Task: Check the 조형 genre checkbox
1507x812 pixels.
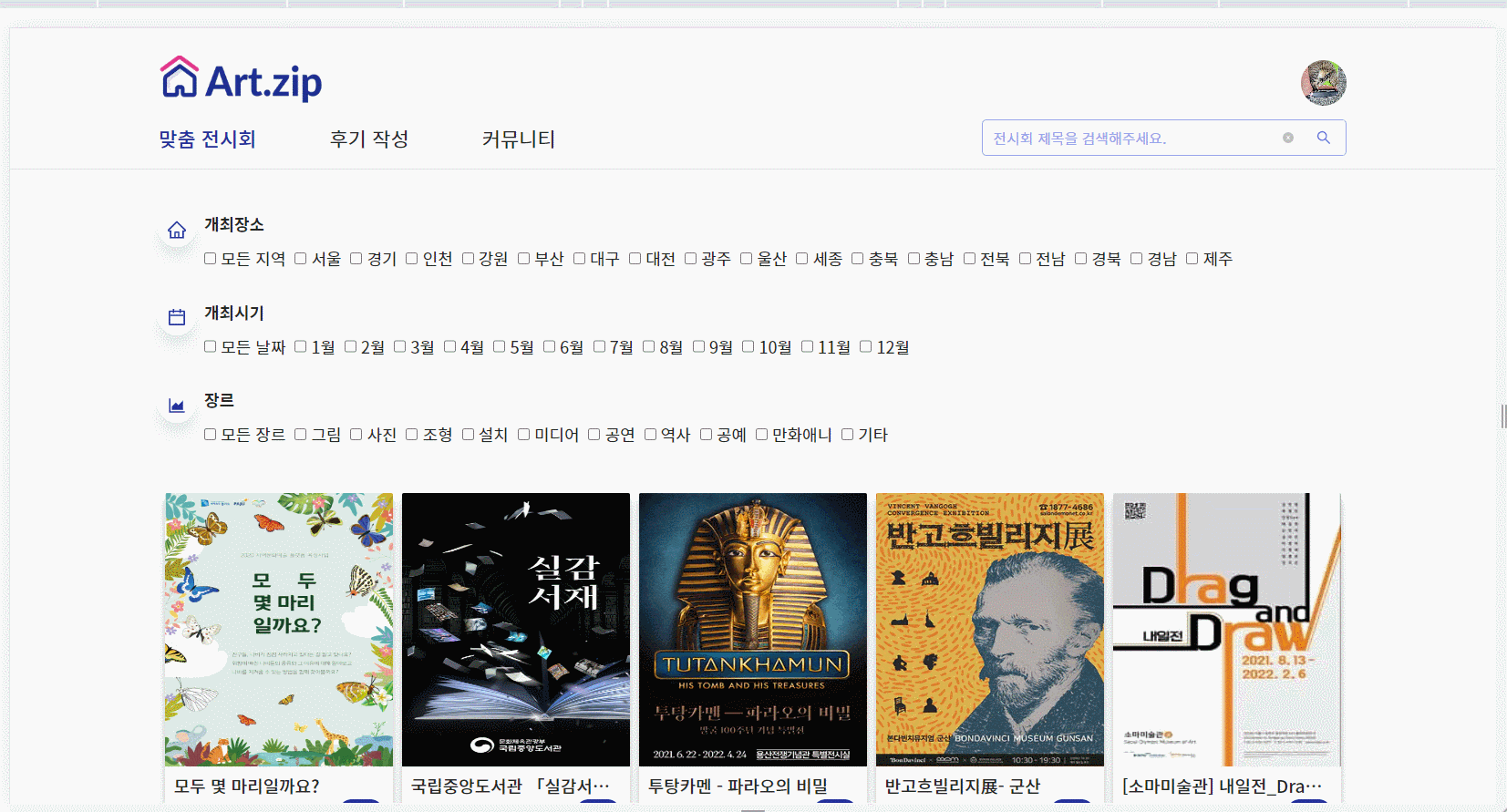Action: click(412, 435)
